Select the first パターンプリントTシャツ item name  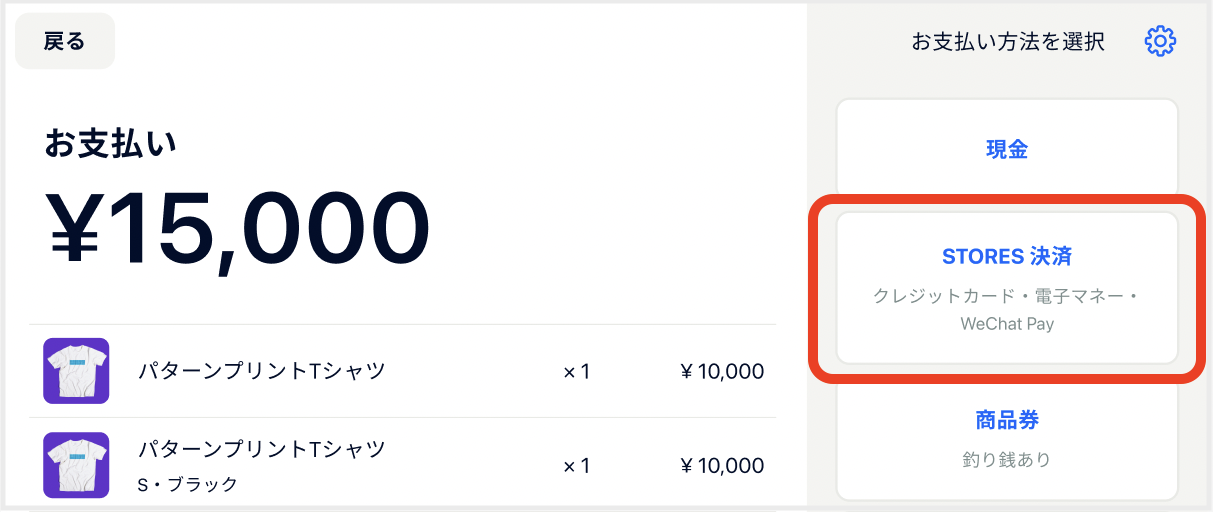coord(261,371)
